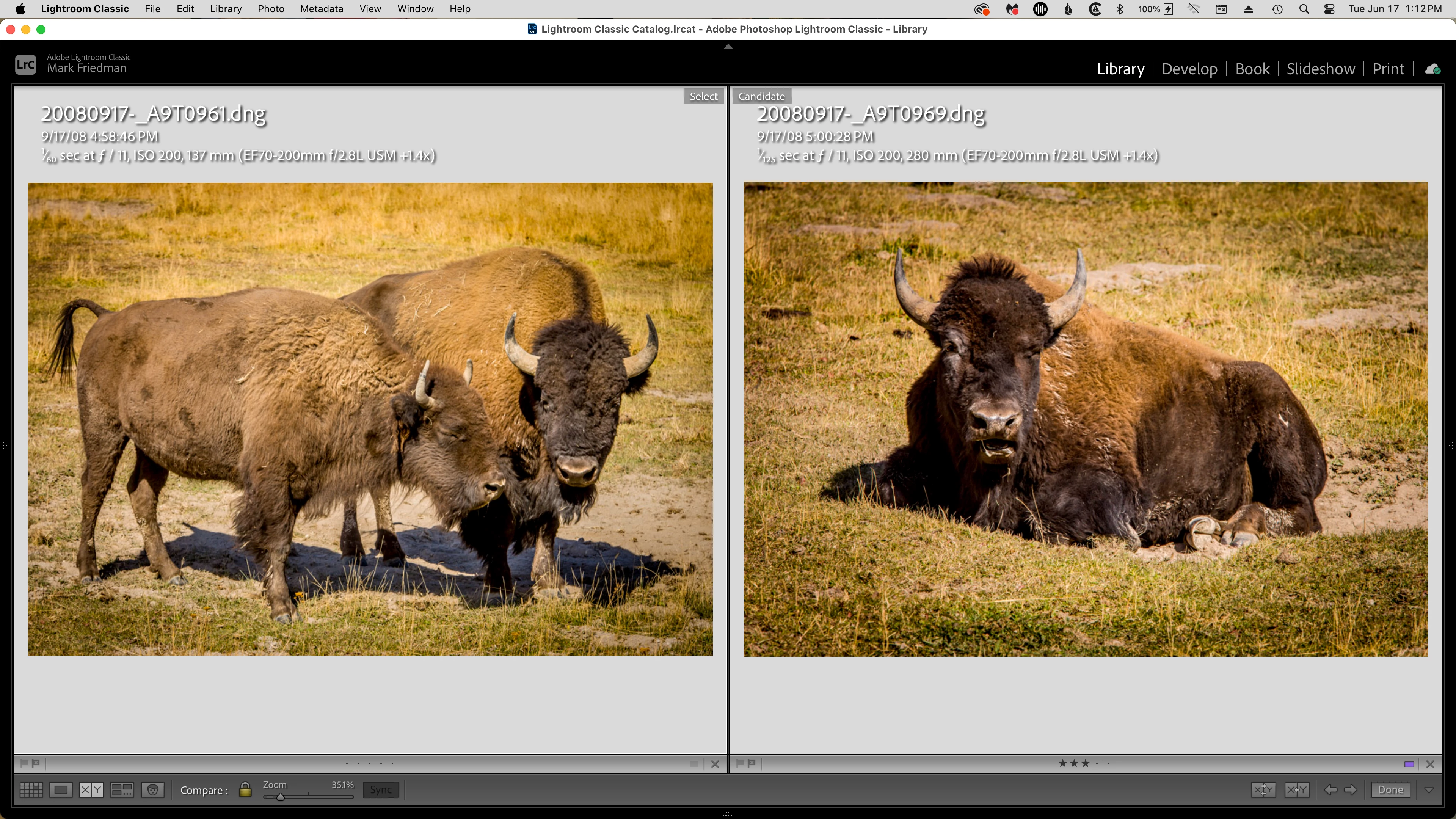Image resolution: width=1456 pixels, height=819 pixels.
Task: Open toolbar content dropdown triangle
Action: click(x=1429, y=789)
